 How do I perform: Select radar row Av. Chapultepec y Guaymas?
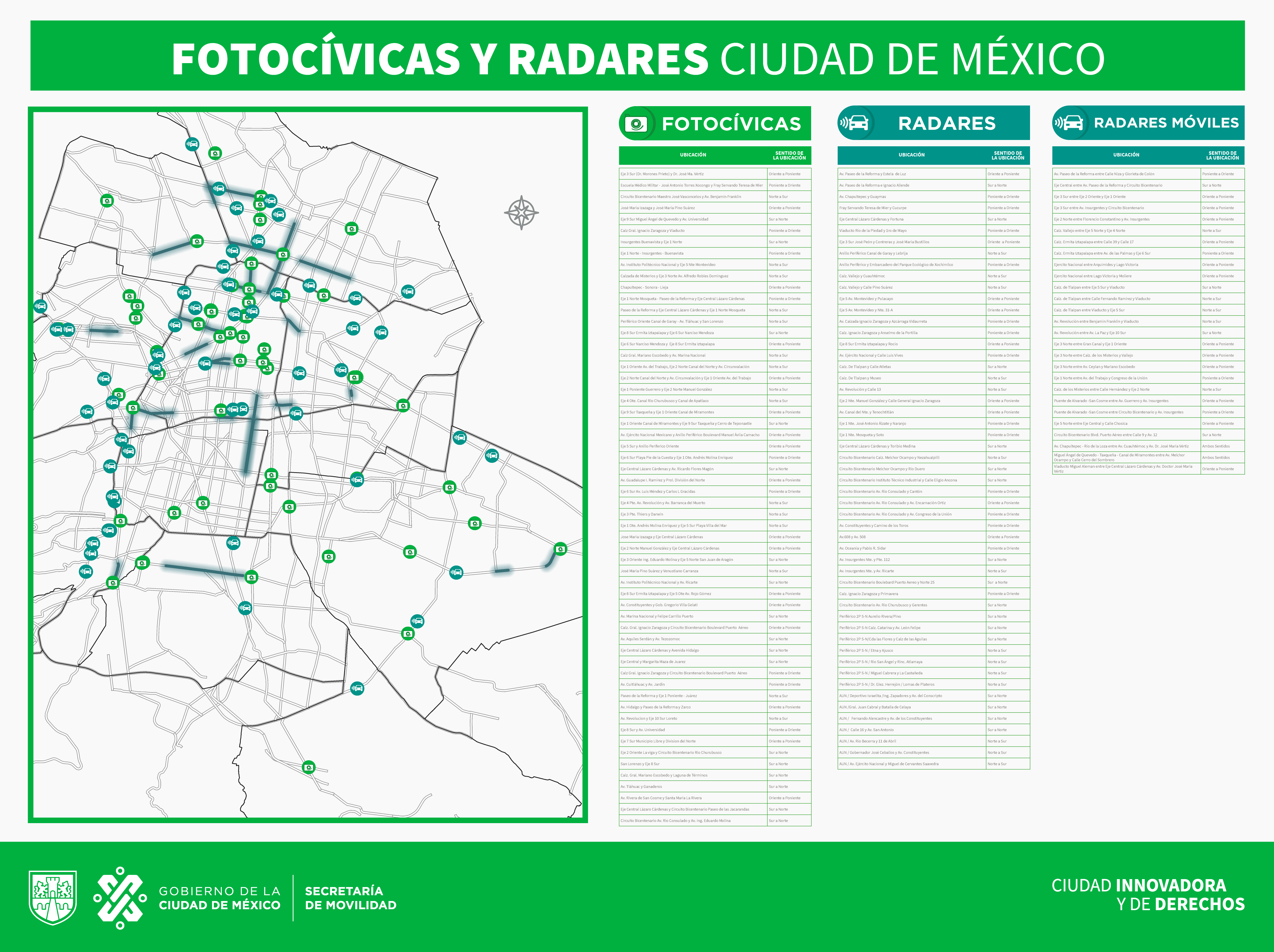click(x=934, y=196)
